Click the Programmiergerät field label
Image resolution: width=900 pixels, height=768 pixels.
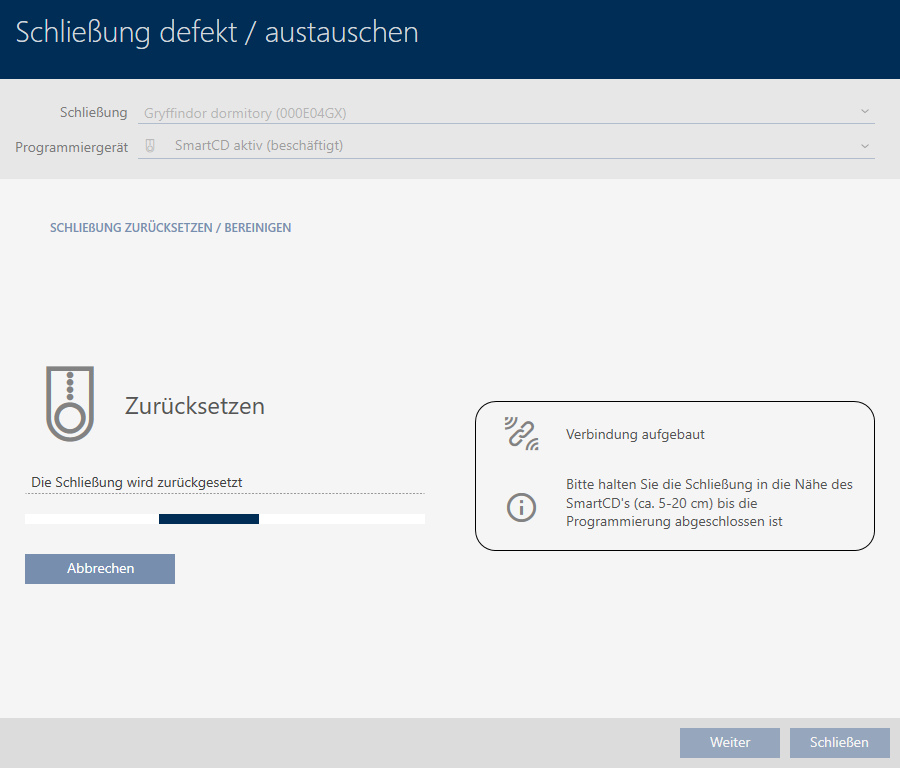click(71, 146)
